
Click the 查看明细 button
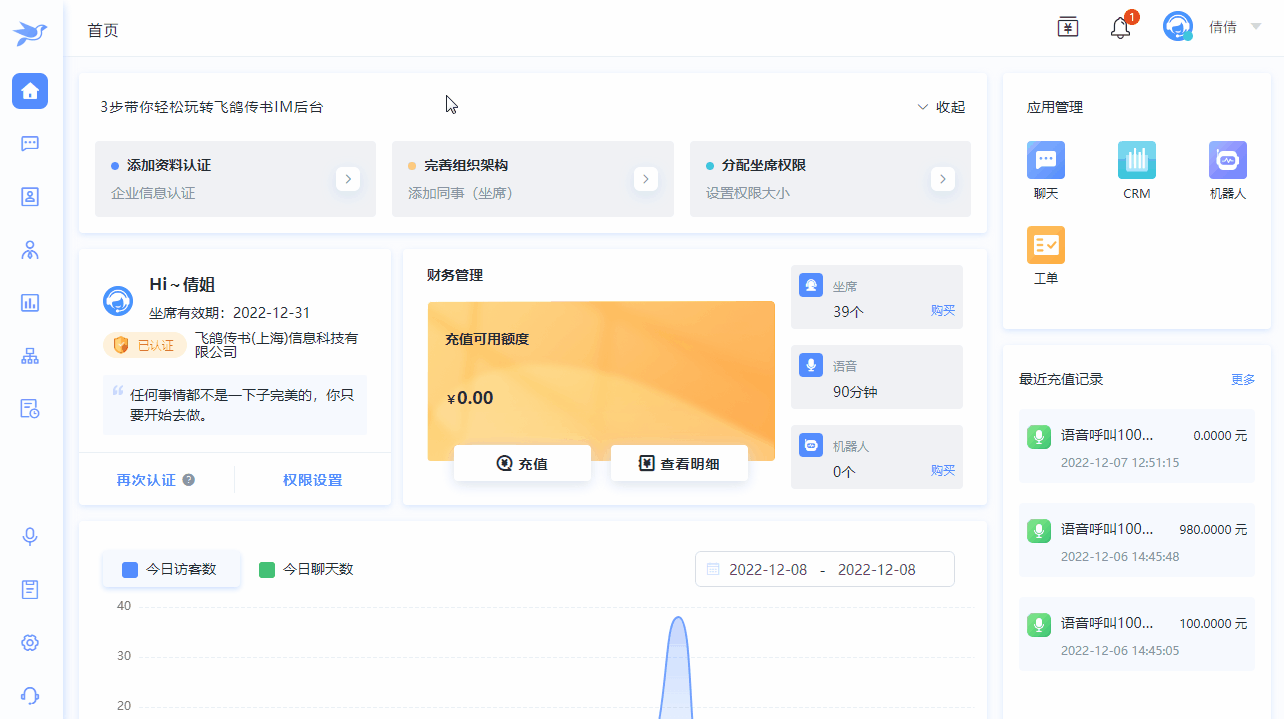(x=679, y=463)
